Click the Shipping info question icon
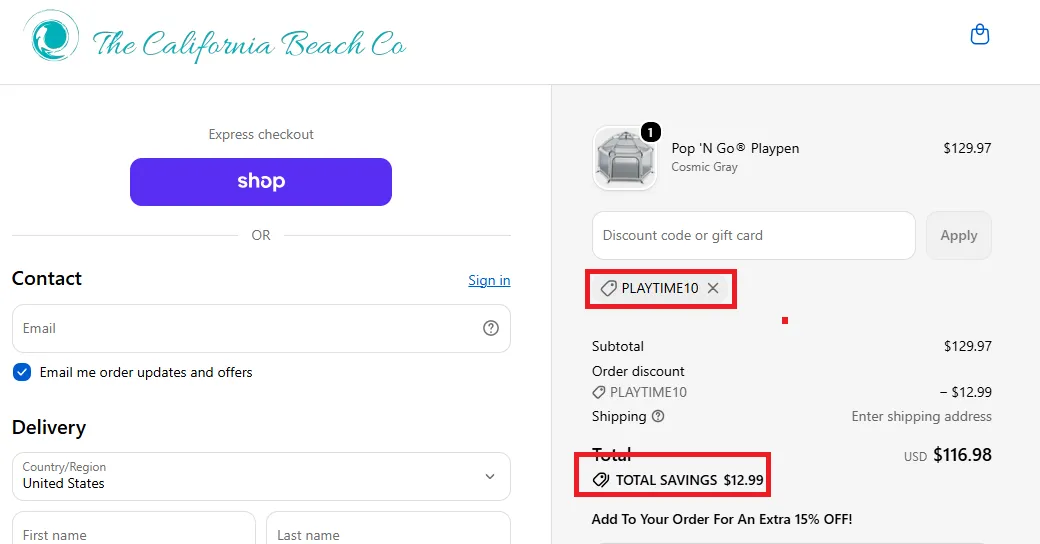Viewport: 1040px width, 544px height. click(x=658, y=416)
